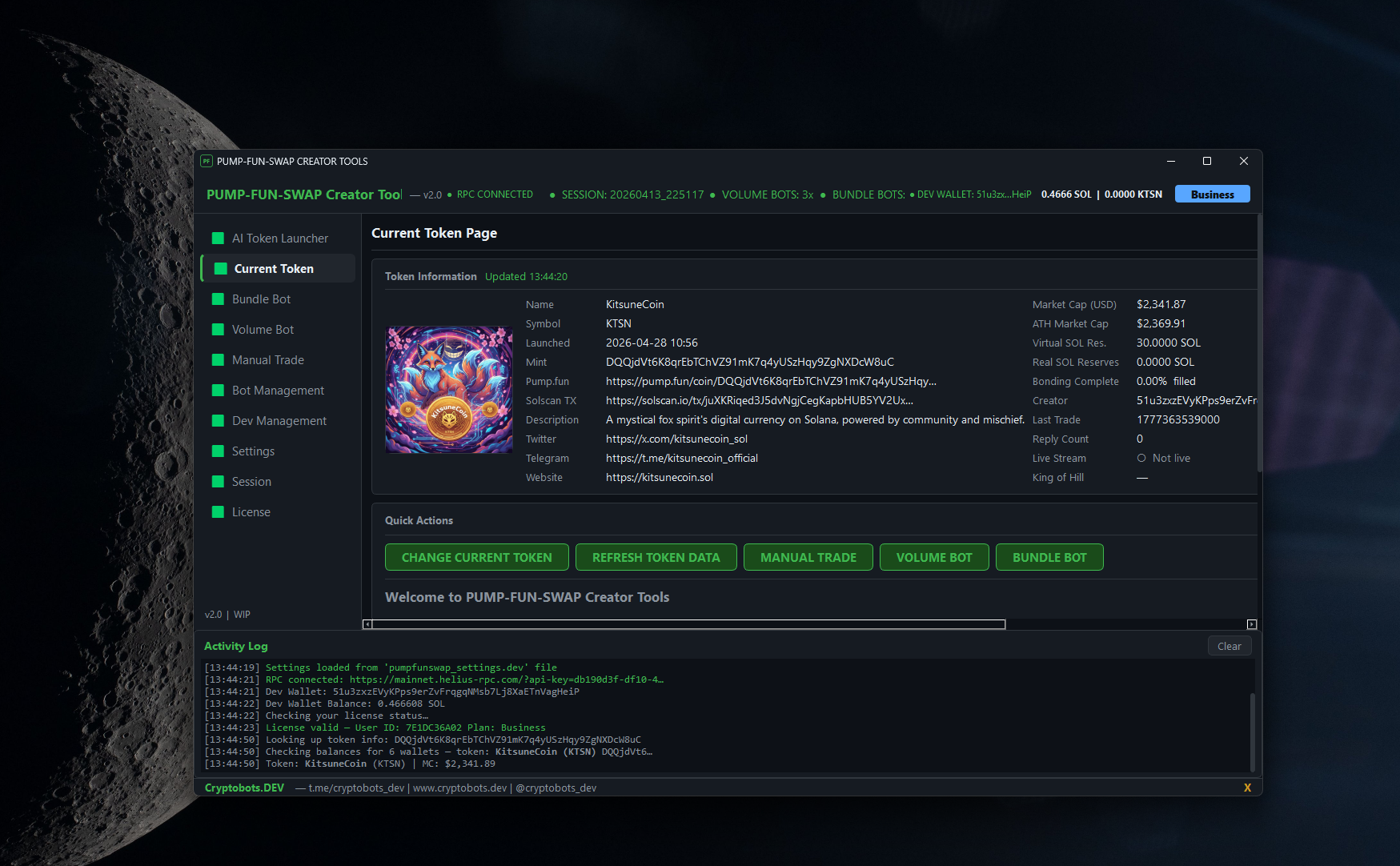Click the Bundle Bot sidebar icon

[x=218, y=299]
